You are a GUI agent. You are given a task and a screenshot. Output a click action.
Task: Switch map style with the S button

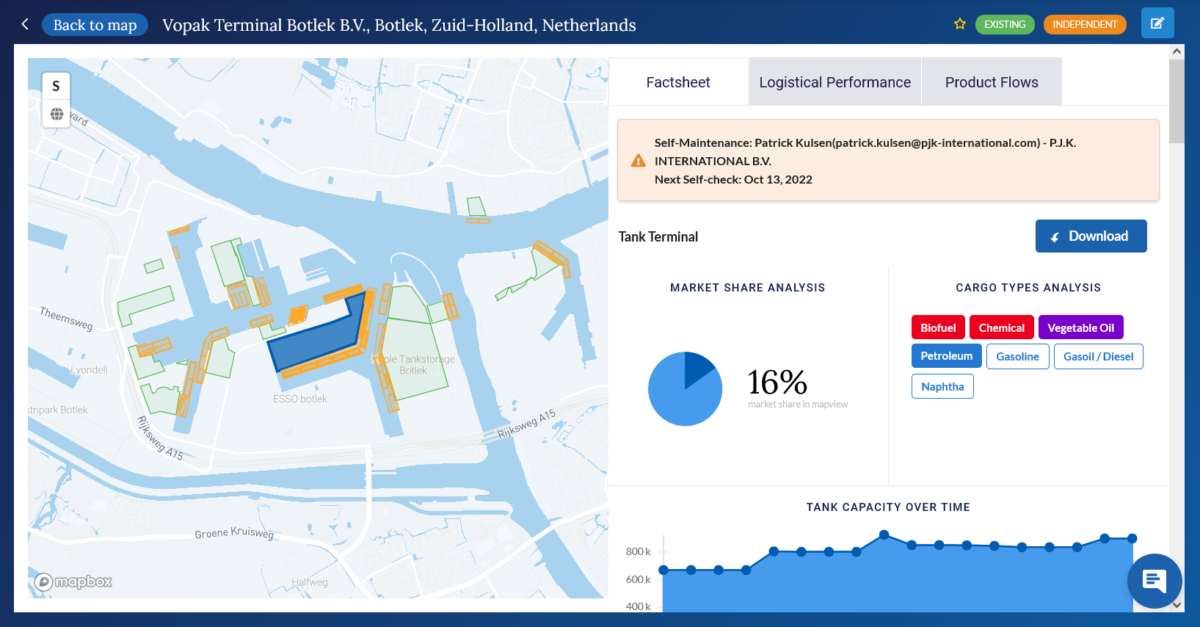point(56,86)
